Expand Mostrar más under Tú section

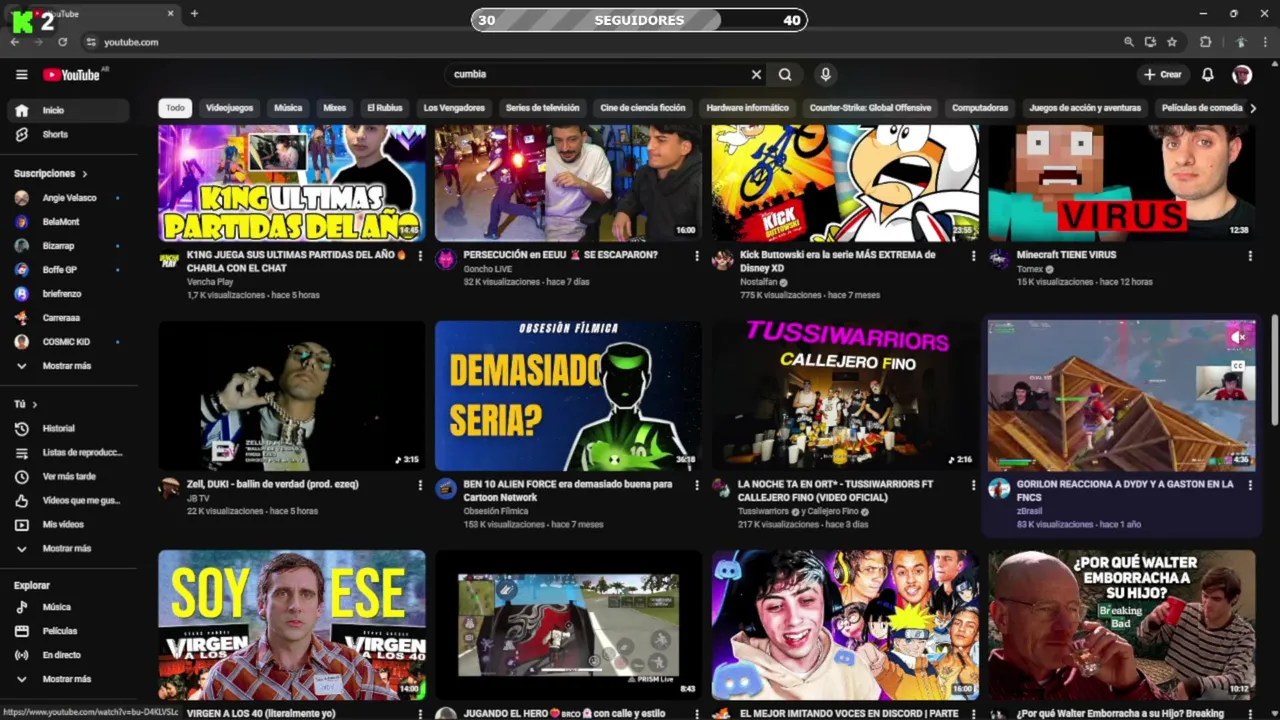68,548
